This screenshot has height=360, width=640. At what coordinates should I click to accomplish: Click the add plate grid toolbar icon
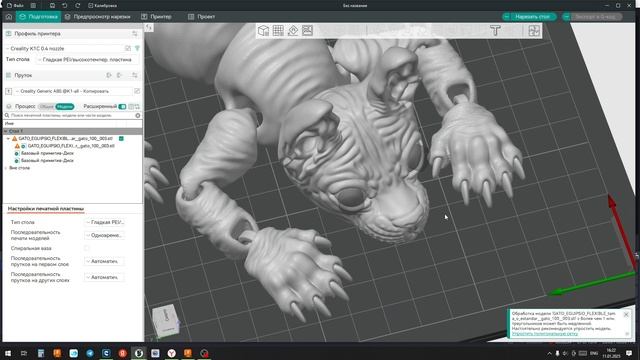(278, 31)
